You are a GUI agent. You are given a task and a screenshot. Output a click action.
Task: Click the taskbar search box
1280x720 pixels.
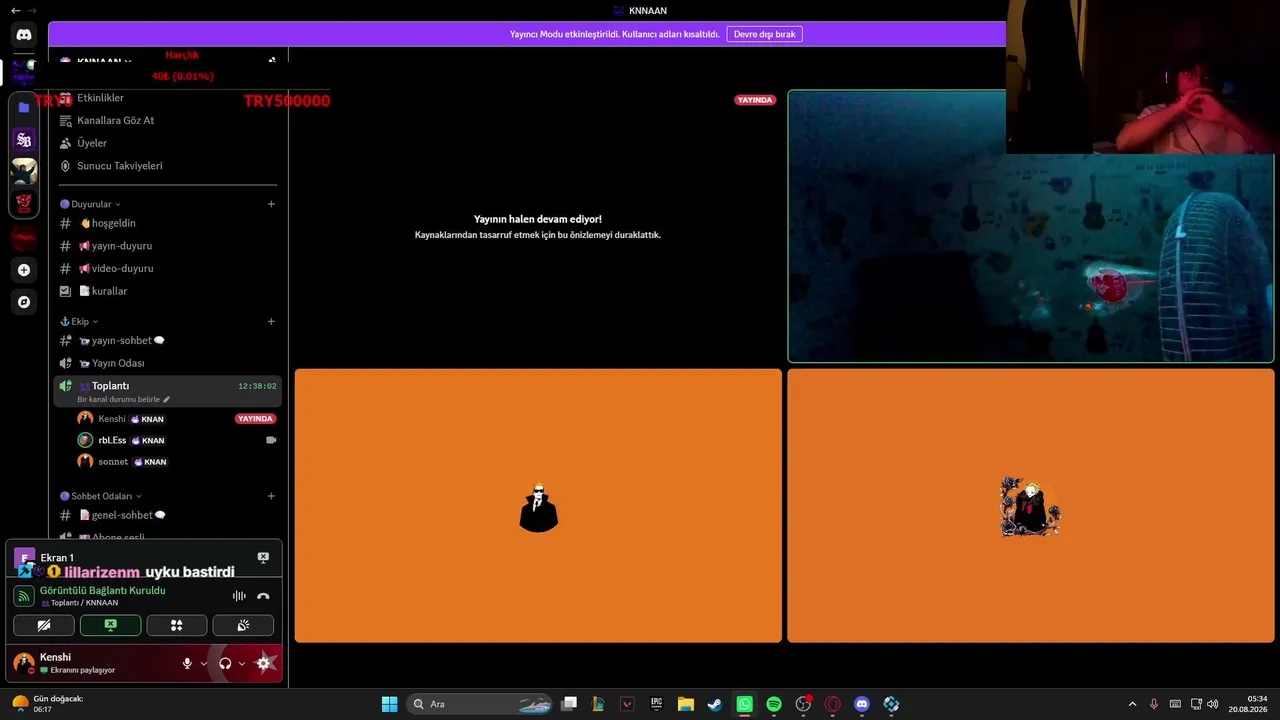481,704
